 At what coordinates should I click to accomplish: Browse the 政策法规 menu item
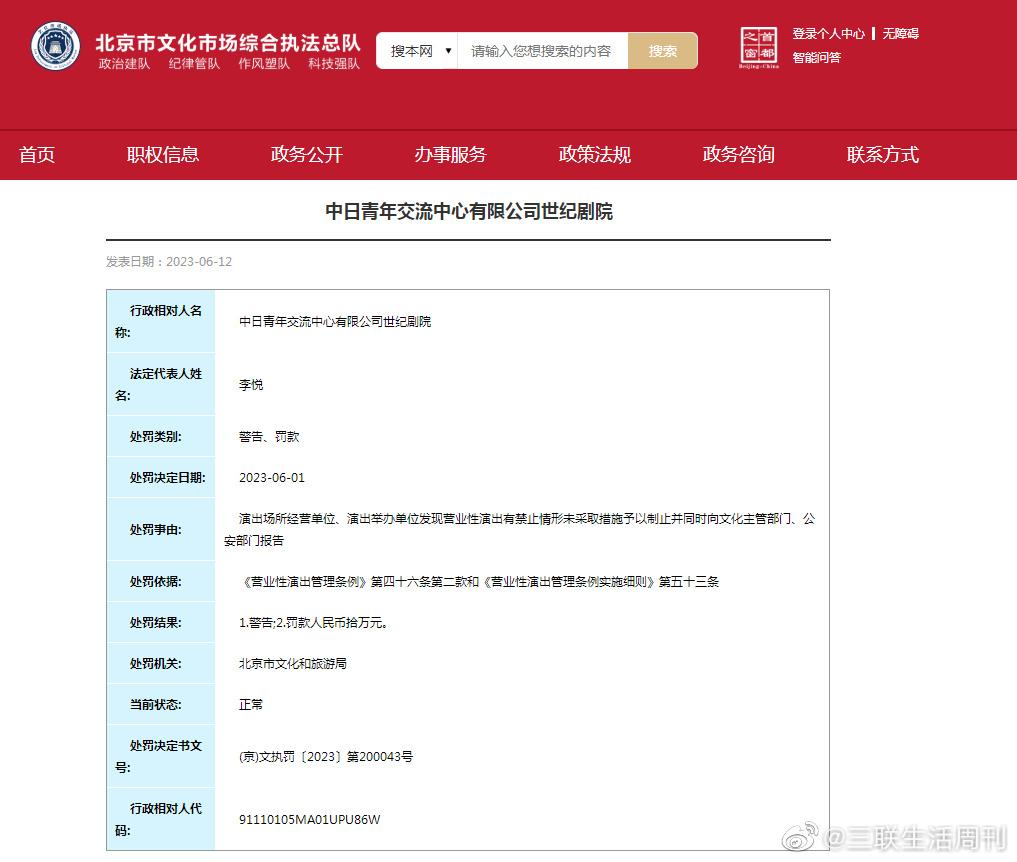tap(593, 154)
